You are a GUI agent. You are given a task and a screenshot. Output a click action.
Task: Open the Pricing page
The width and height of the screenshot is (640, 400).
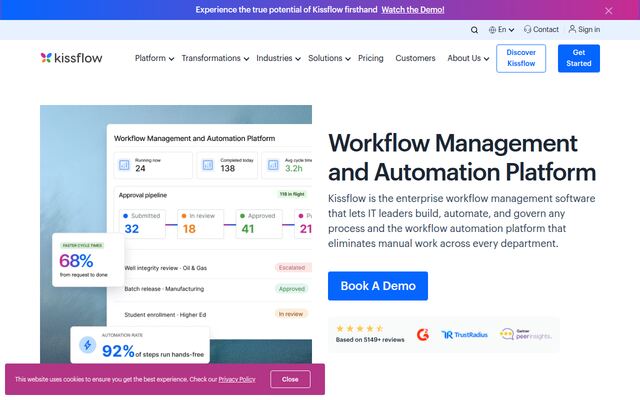pyautogui.click(x=371, y=58)
